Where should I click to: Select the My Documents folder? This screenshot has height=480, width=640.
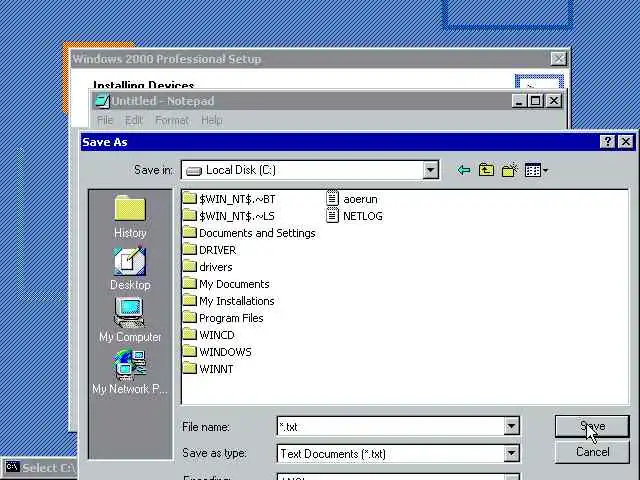(x=226, y=284)
